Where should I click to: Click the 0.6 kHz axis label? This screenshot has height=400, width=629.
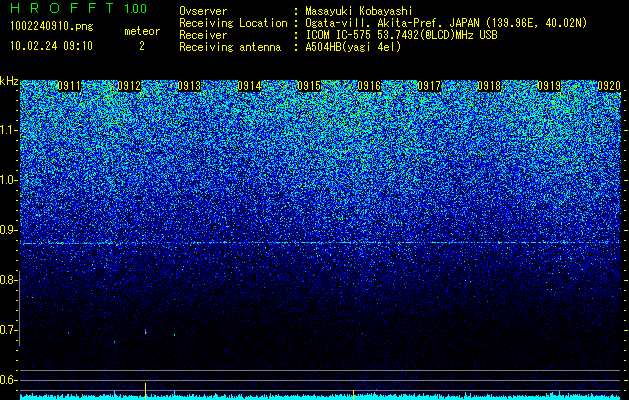8,380
